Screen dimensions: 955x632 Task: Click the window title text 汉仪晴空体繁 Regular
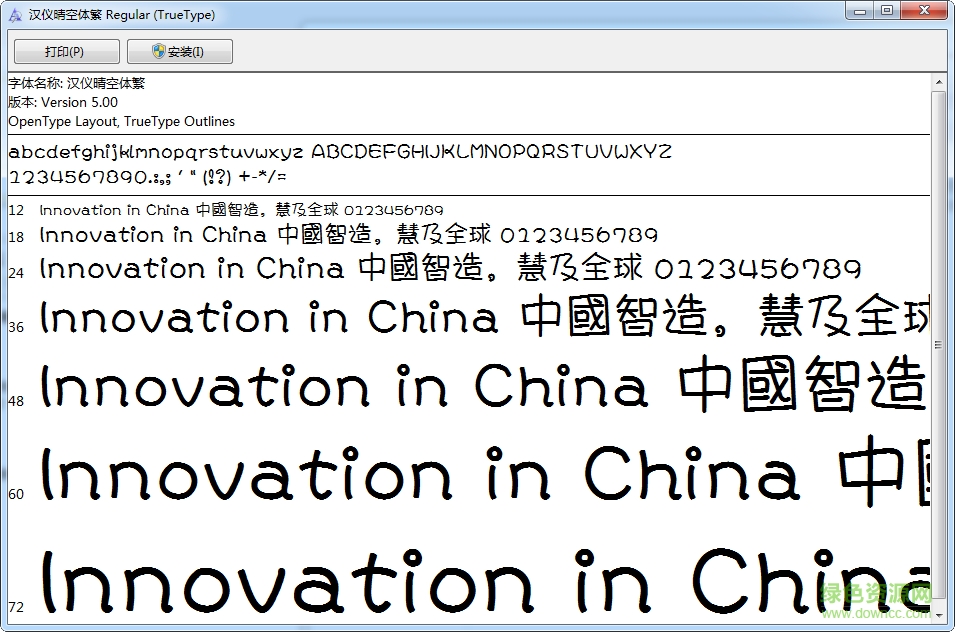click(122, 15)
